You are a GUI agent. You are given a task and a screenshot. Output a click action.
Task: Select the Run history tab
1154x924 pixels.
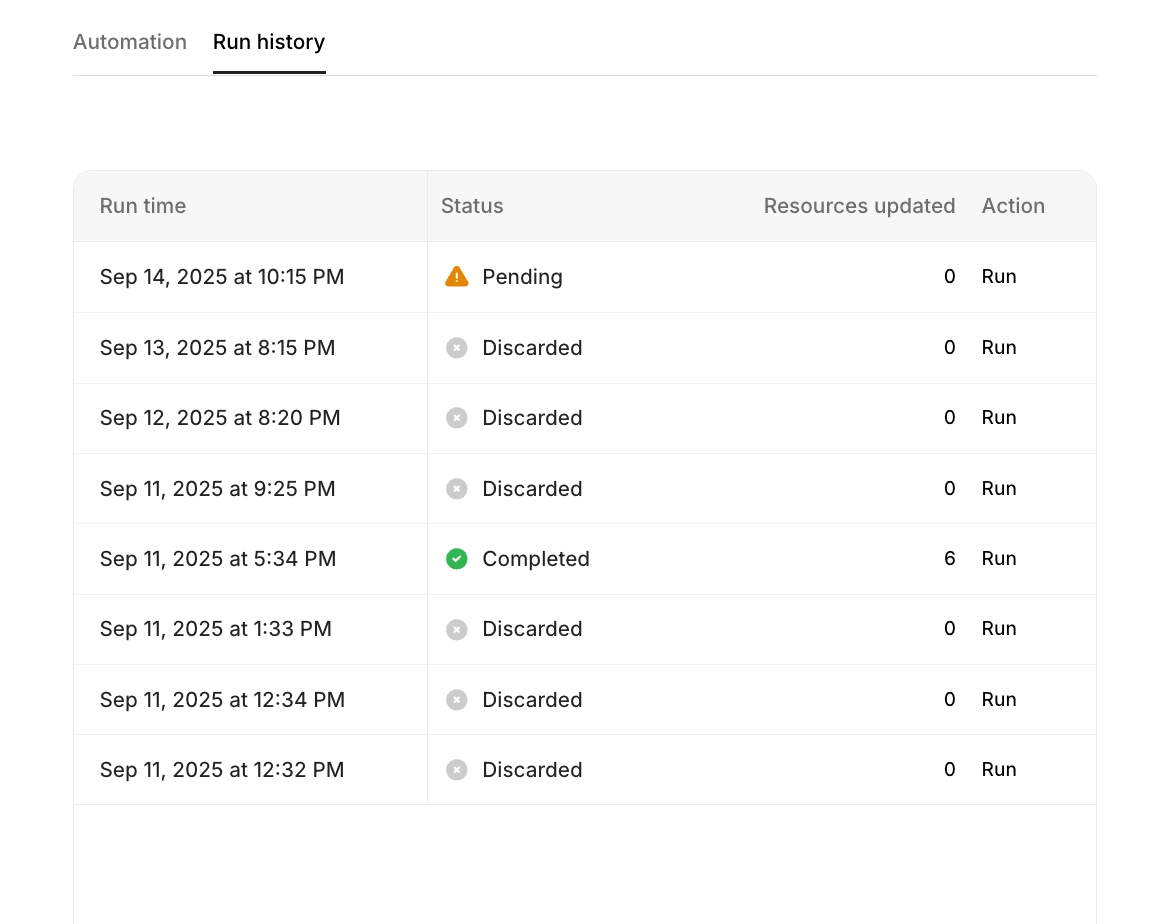pyautogui.click(x=269, y=42)
